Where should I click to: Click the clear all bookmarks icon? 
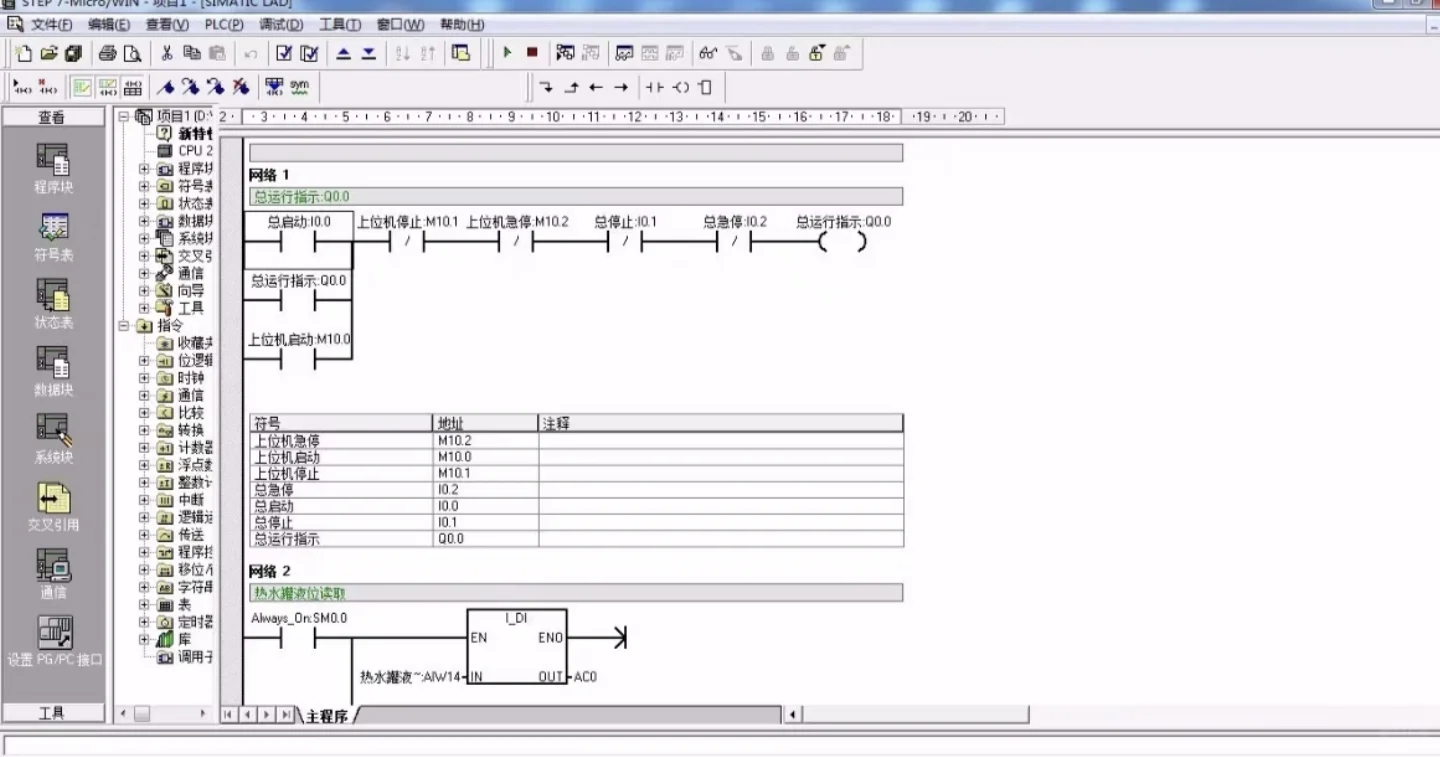coord(240,87)
